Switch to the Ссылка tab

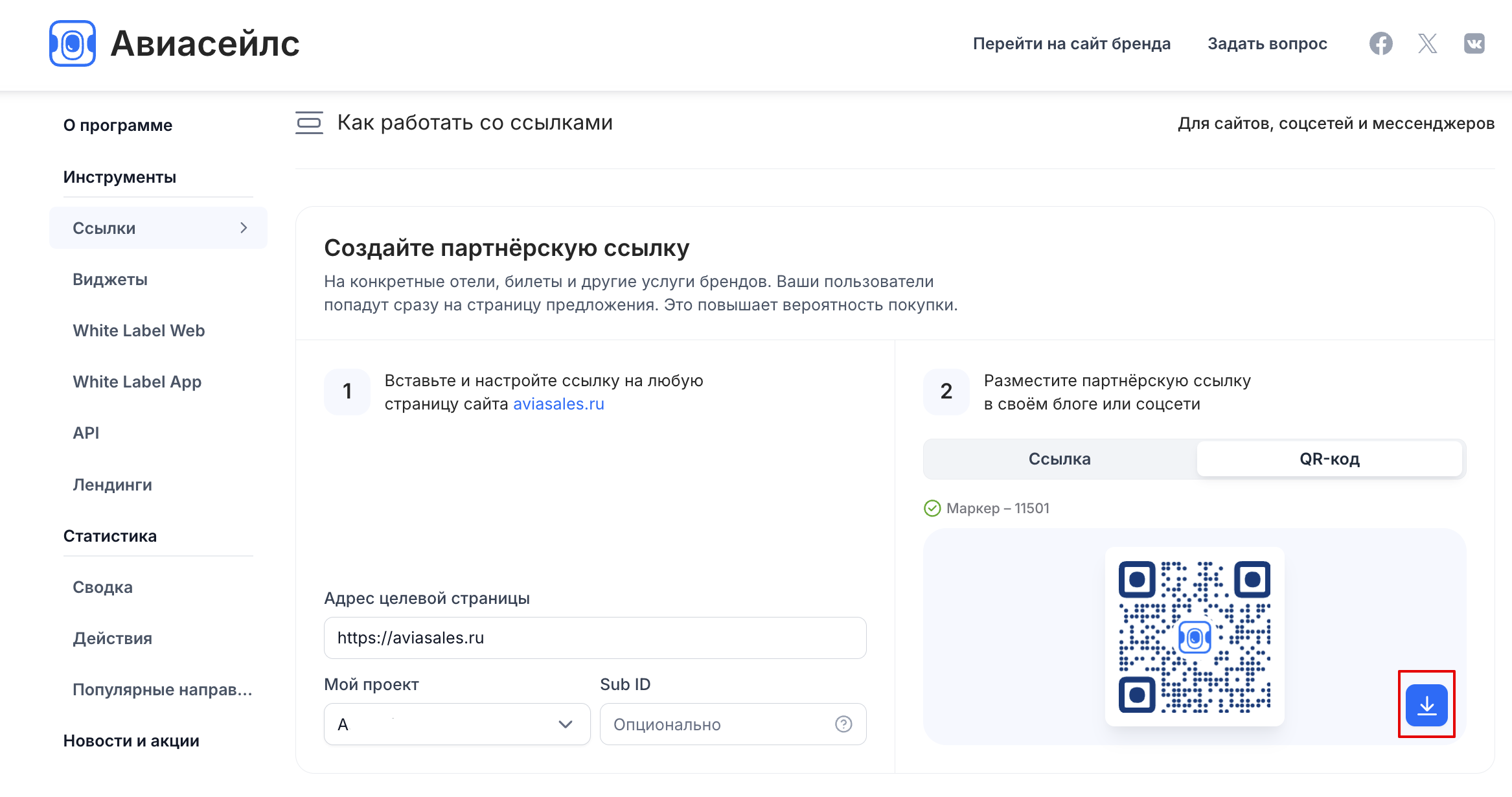(1059, 459)
